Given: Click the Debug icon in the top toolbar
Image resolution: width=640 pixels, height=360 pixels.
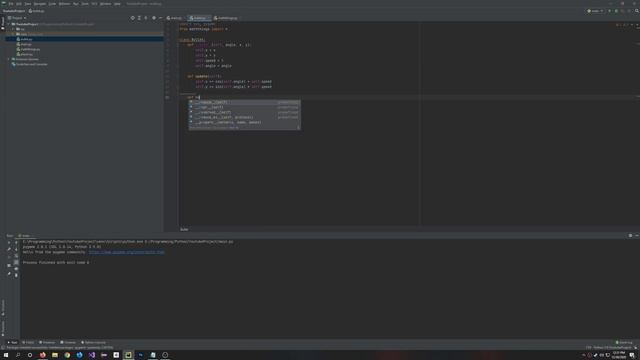Looking at the screenshot, I should tap(616, 11).
